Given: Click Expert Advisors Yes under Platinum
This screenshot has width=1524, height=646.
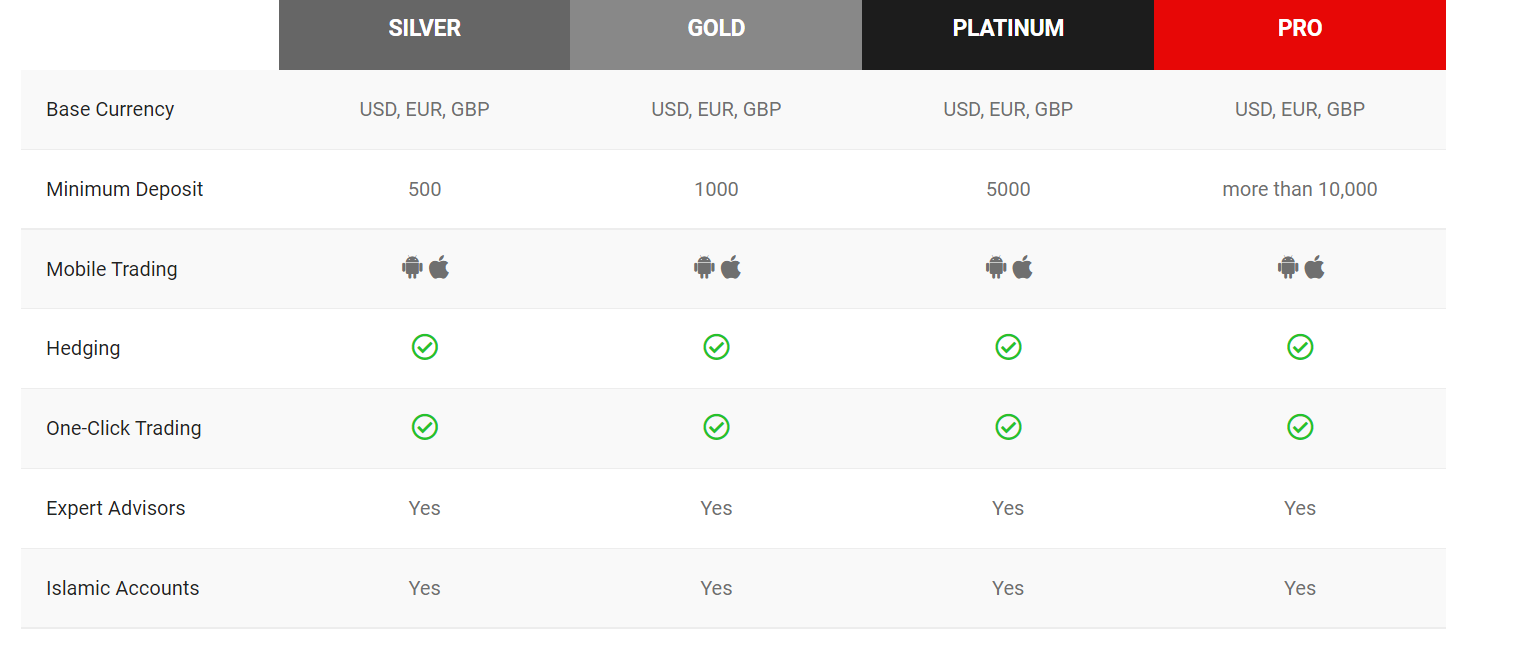Looking at the screenshot, I should [1008, 508].
